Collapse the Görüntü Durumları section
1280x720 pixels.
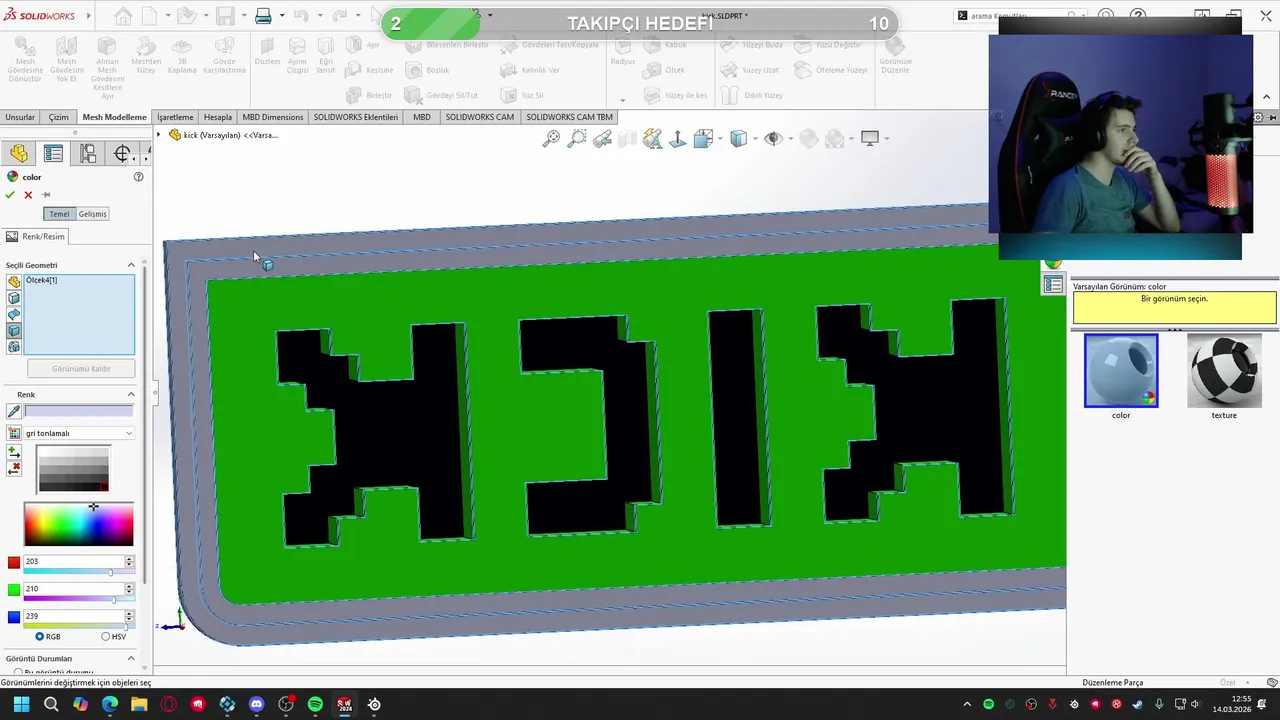[131, 658]
